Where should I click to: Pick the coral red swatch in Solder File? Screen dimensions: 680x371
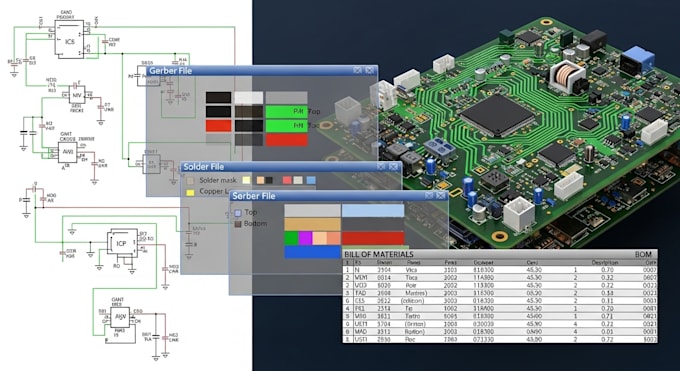pos(287,180)
